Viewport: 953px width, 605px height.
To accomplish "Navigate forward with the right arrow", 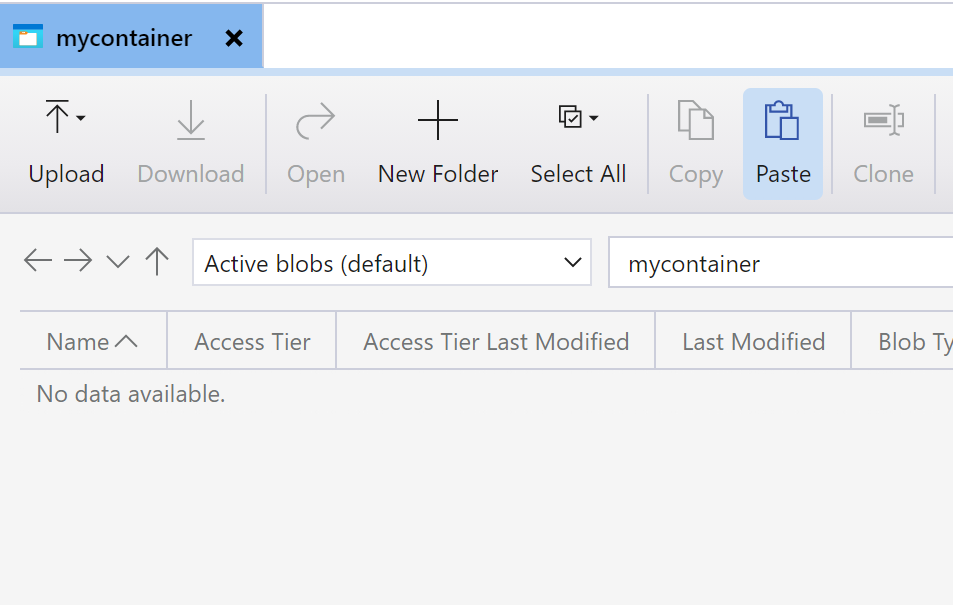I will (78, 262).
